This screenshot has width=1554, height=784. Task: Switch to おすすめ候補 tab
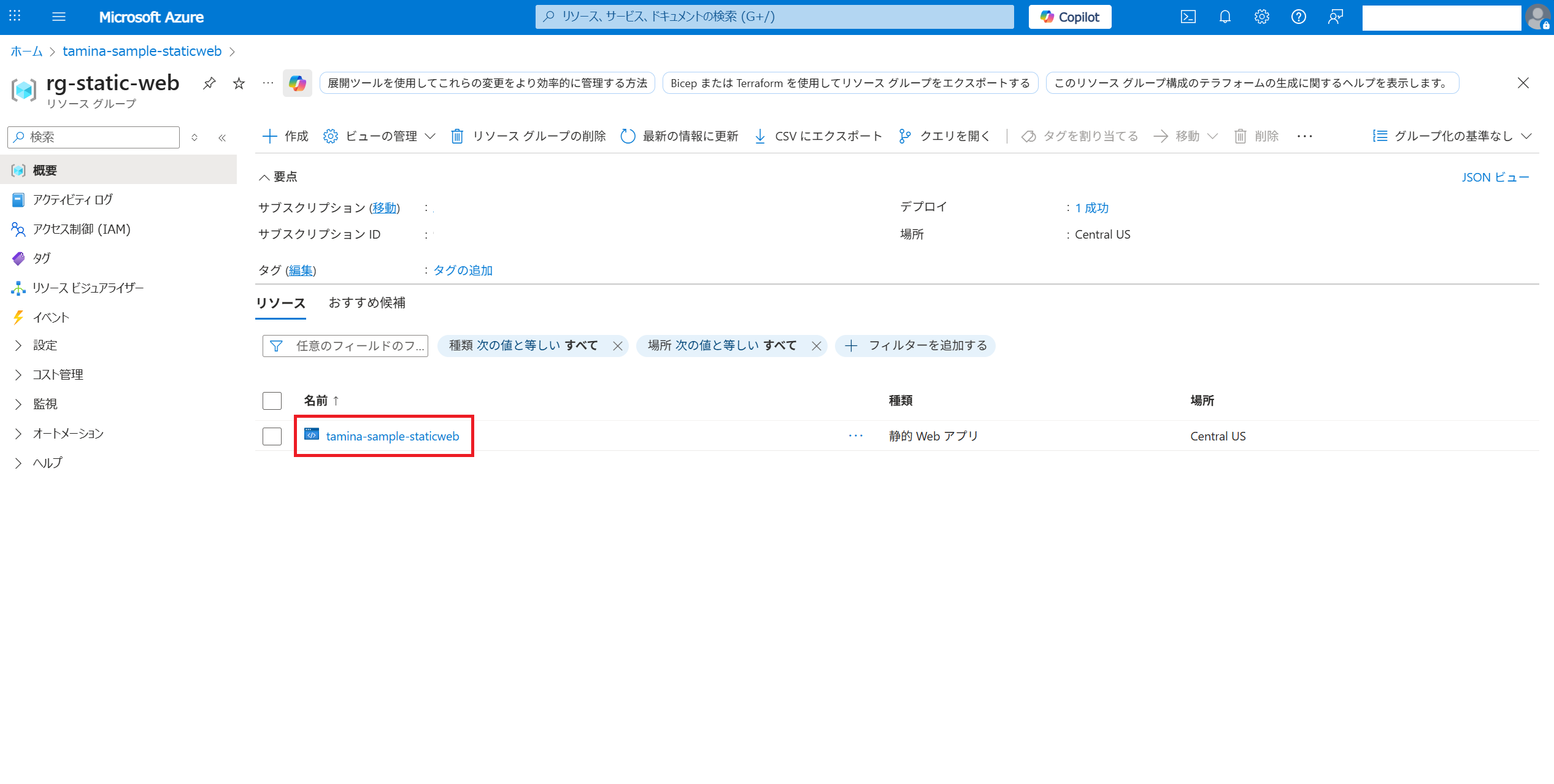click(367, 302)
